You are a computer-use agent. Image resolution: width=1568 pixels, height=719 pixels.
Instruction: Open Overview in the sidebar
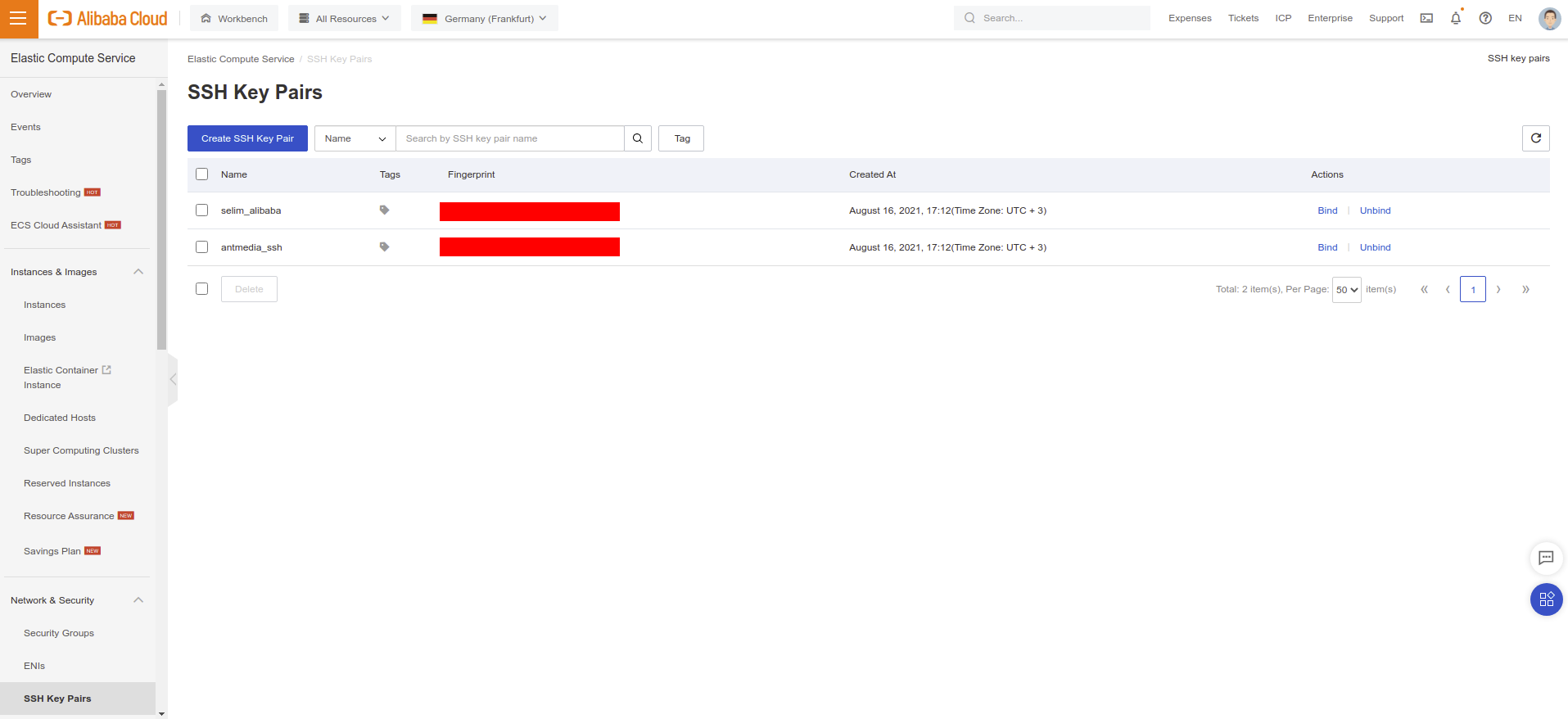pyautogui.click(x=31, y=94)
